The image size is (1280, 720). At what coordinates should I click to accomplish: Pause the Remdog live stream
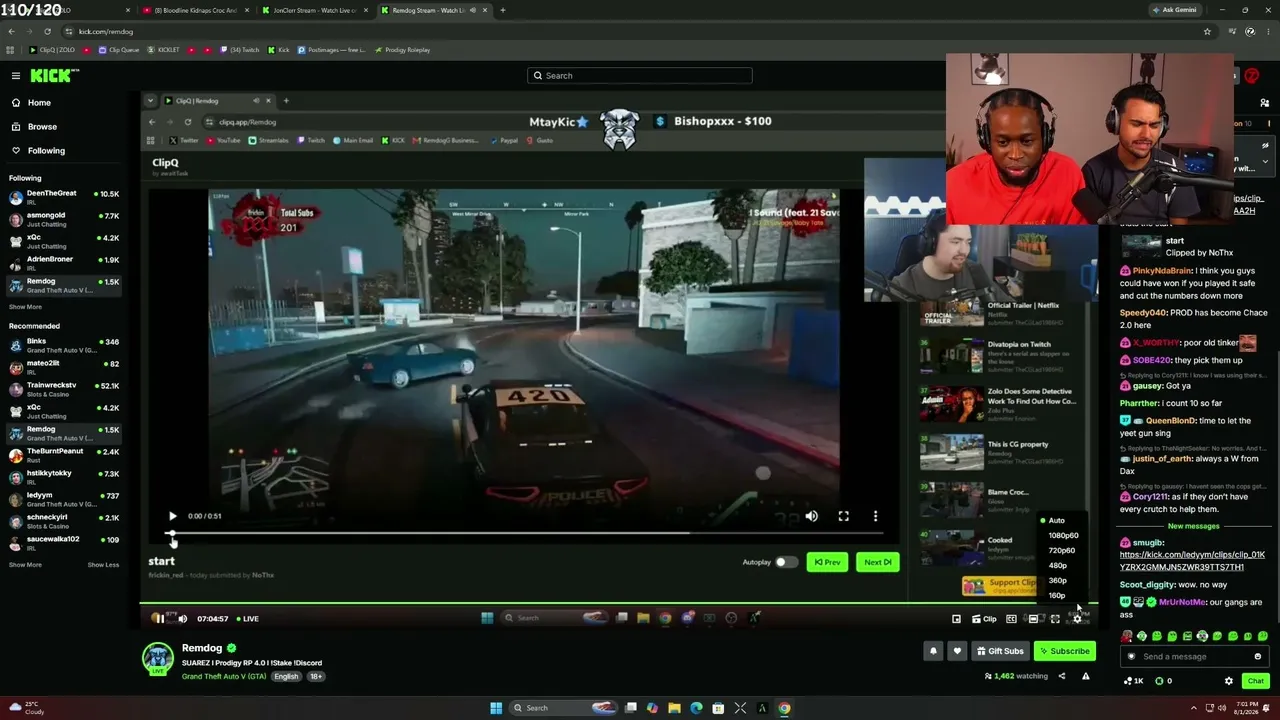(158, 619)
